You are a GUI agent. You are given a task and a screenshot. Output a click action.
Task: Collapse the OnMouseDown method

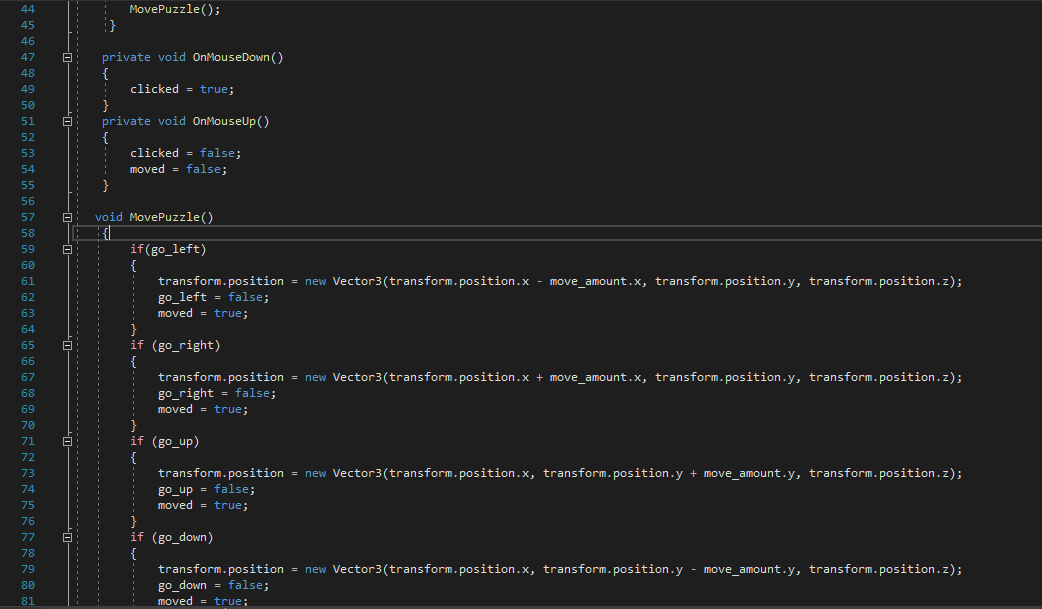click(67, 57)
